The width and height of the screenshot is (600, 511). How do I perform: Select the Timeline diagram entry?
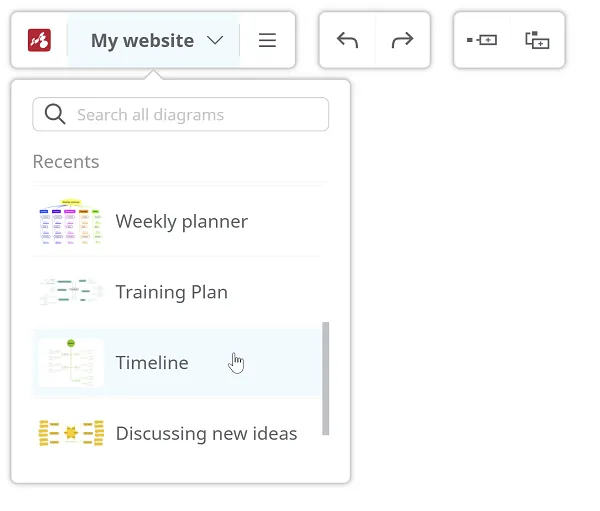(x=177, y=362)
